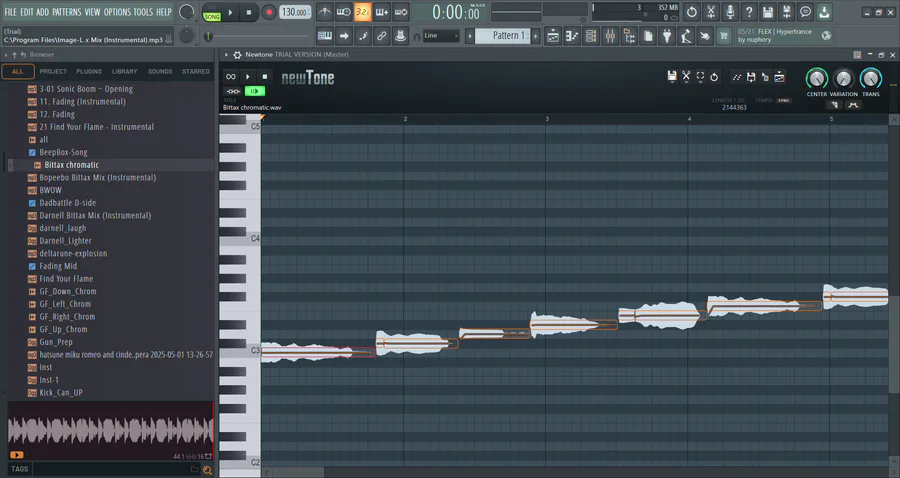
Task: Toggle the note/clip grouping link icon
Action: click(x=381, y=36)
